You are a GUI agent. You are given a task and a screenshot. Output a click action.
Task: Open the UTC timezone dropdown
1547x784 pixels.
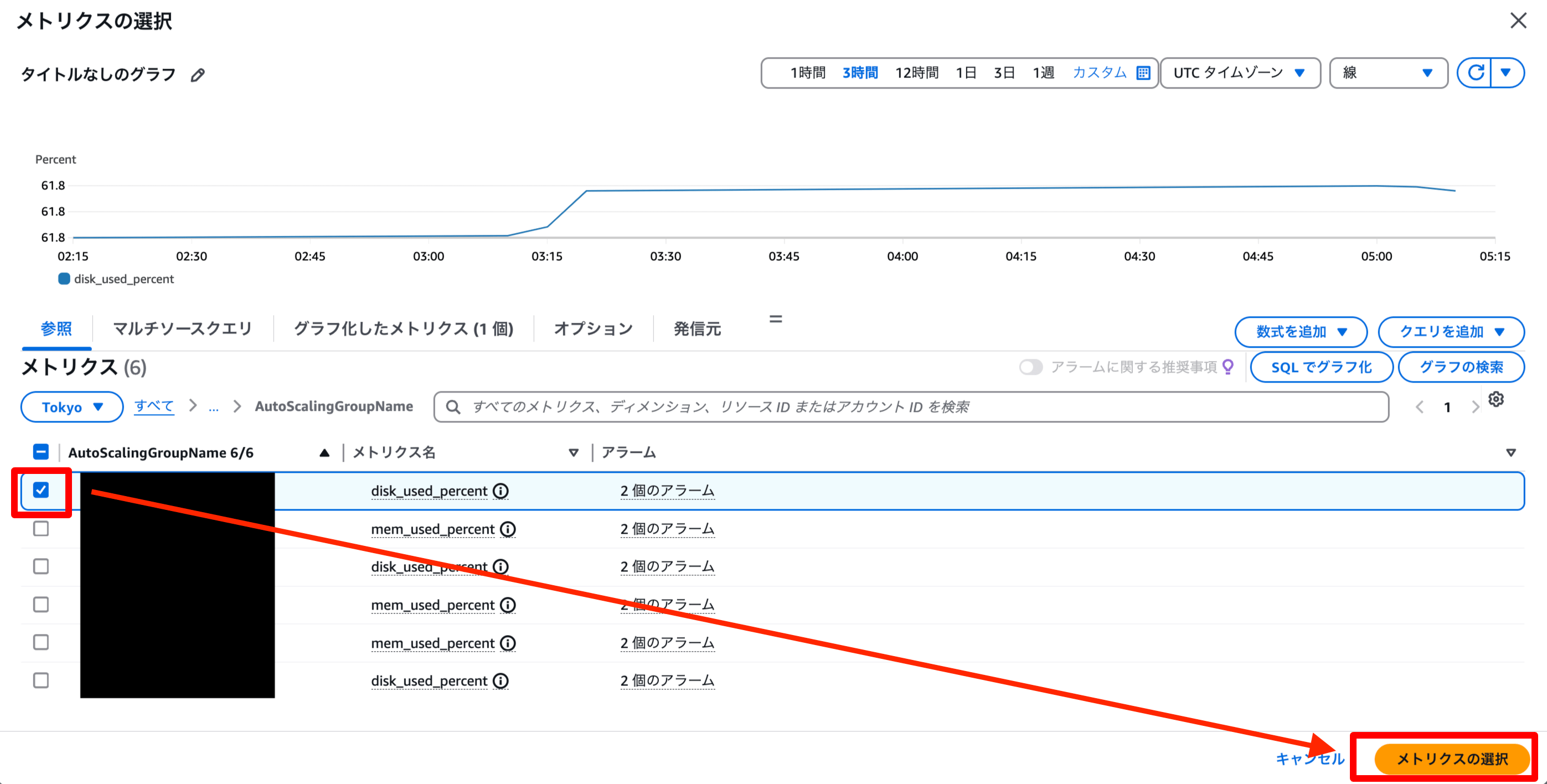click(x=1240, y=73)
